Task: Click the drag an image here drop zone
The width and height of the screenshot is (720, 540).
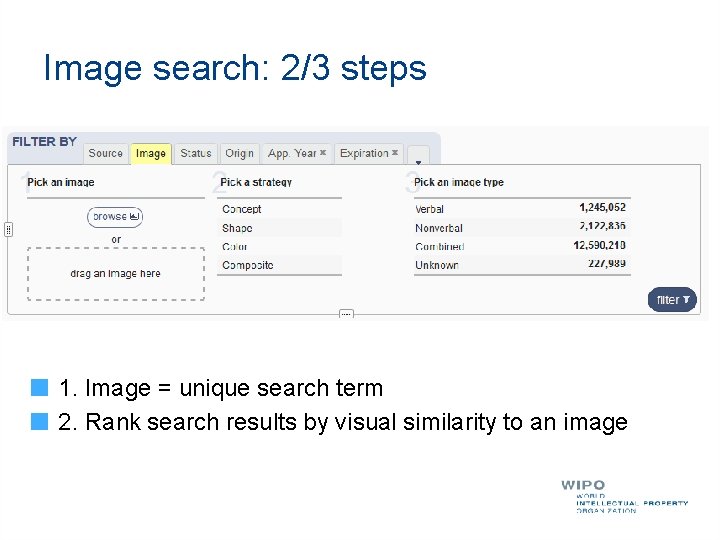Action: click(116, 274)
